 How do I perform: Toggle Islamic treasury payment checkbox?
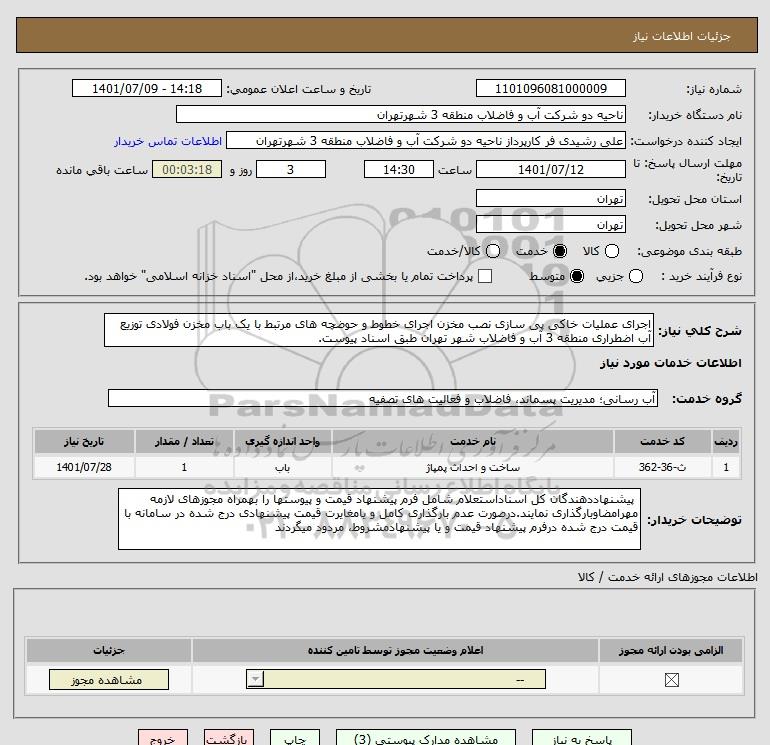[x=485, y=276]
